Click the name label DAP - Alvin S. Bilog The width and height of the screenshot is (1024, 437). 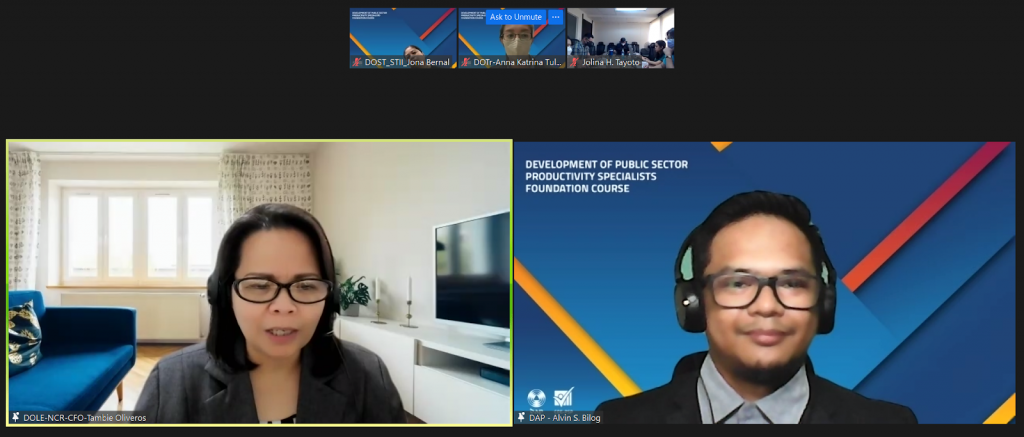point(565,418)
